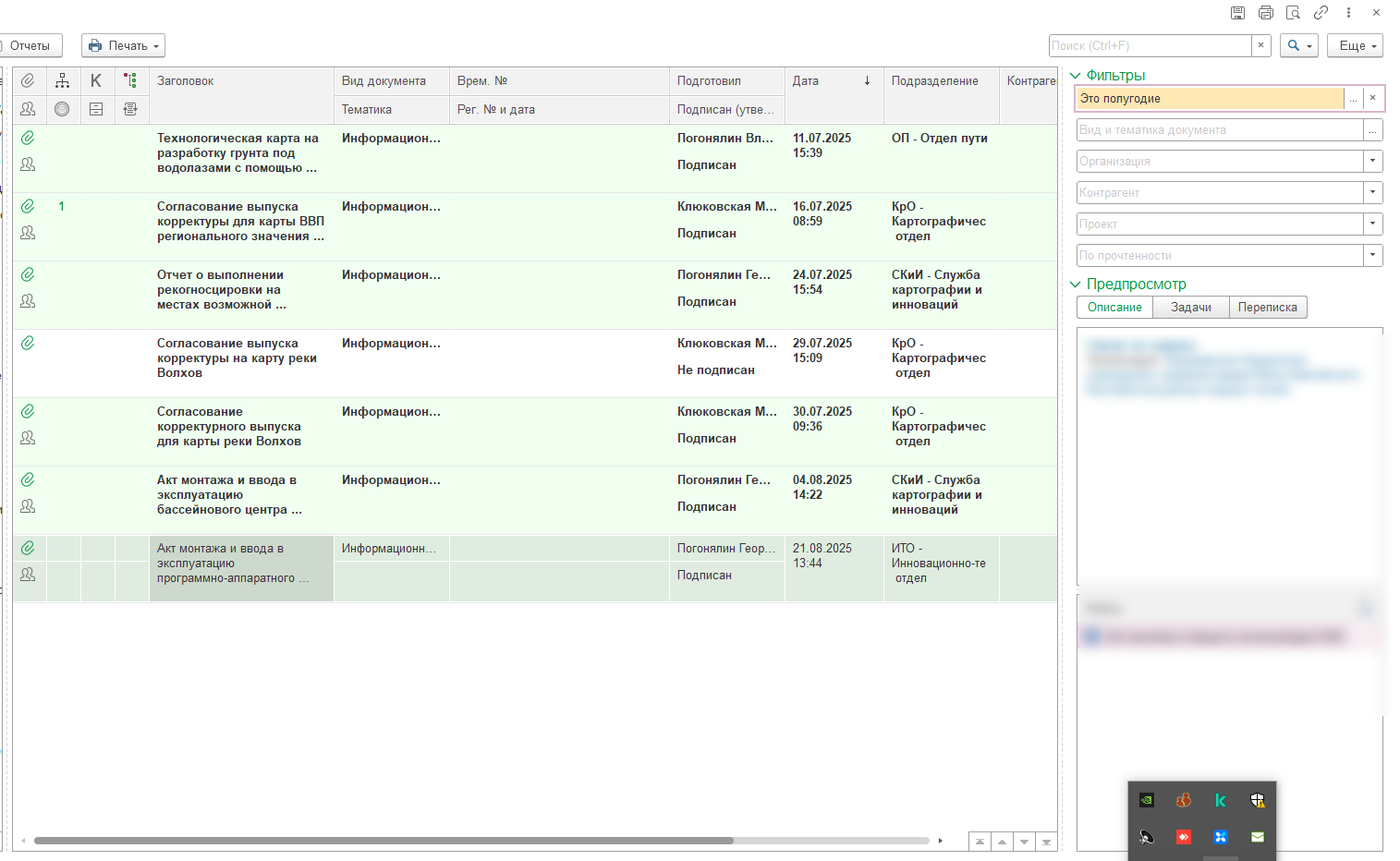Open NVIDIA icon in the system tray
Image resolution: width=1400 pixels, height=861 pixels.
pos(1147,800)
